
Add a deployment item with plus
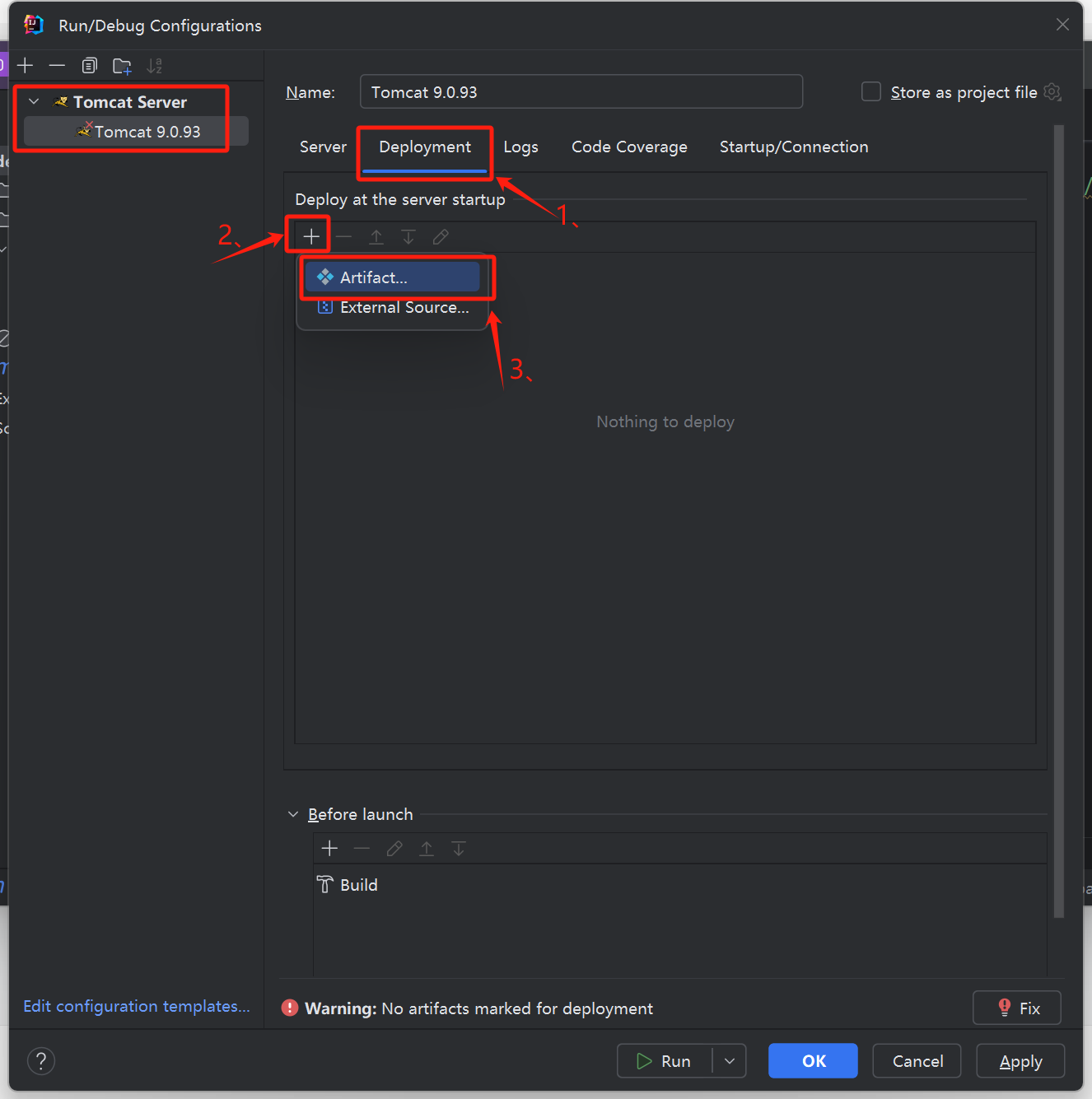click(311, 237)
